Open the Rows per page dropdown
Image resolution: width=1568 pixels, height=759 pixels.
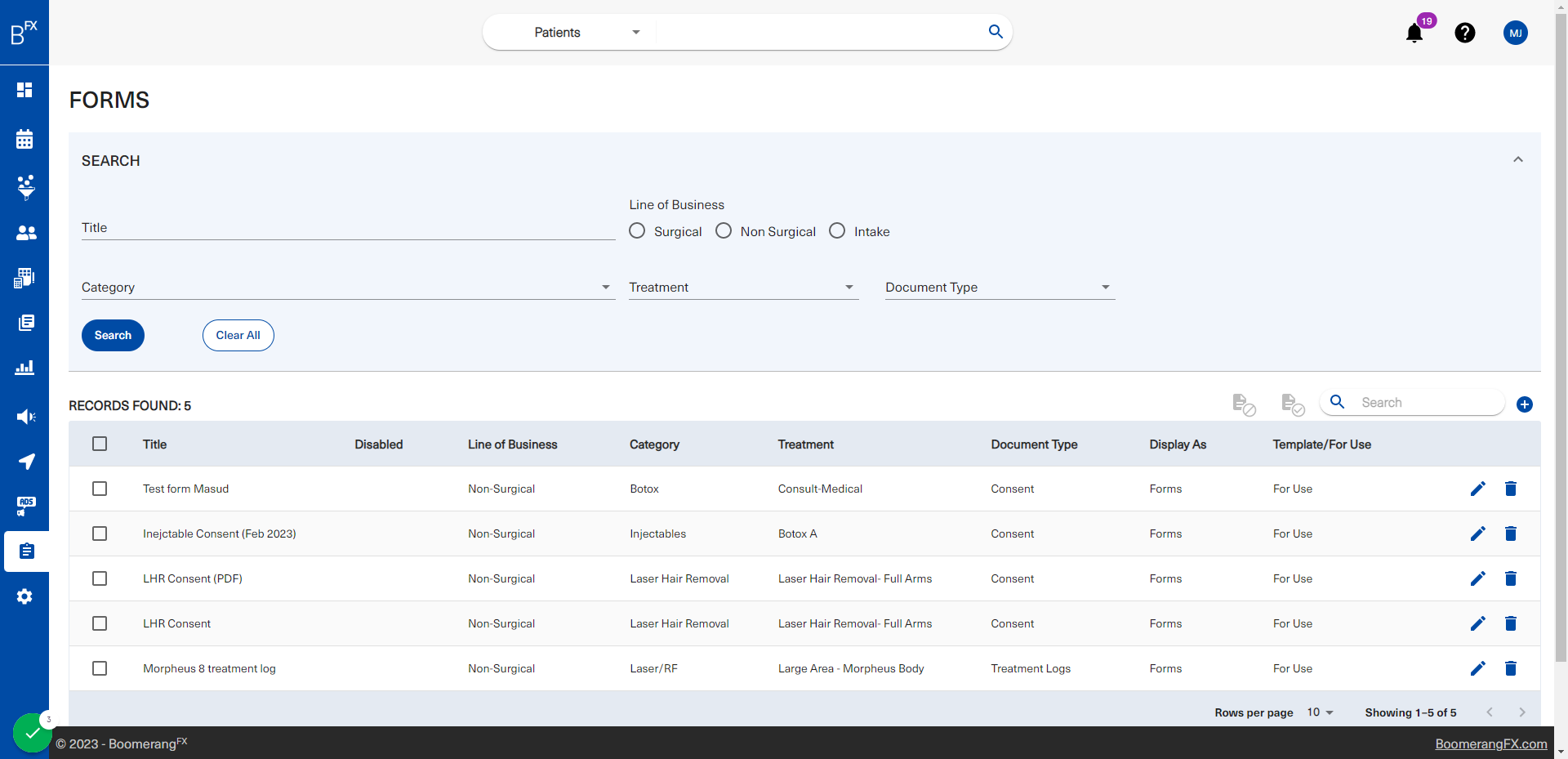1320,712
